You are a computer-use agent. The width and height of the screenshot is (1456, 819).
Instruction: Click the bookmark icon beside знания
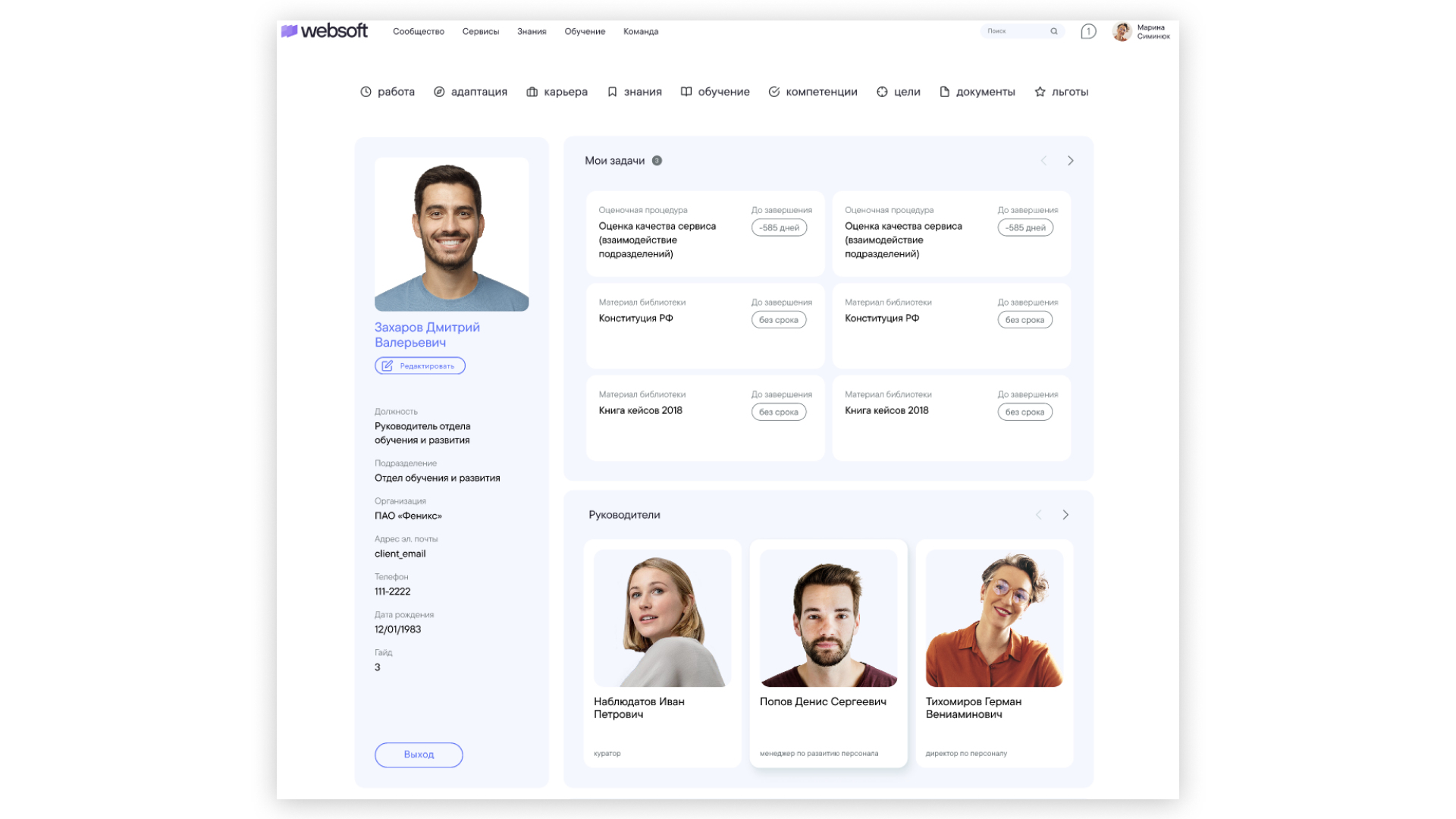click(x=612, y=92)
